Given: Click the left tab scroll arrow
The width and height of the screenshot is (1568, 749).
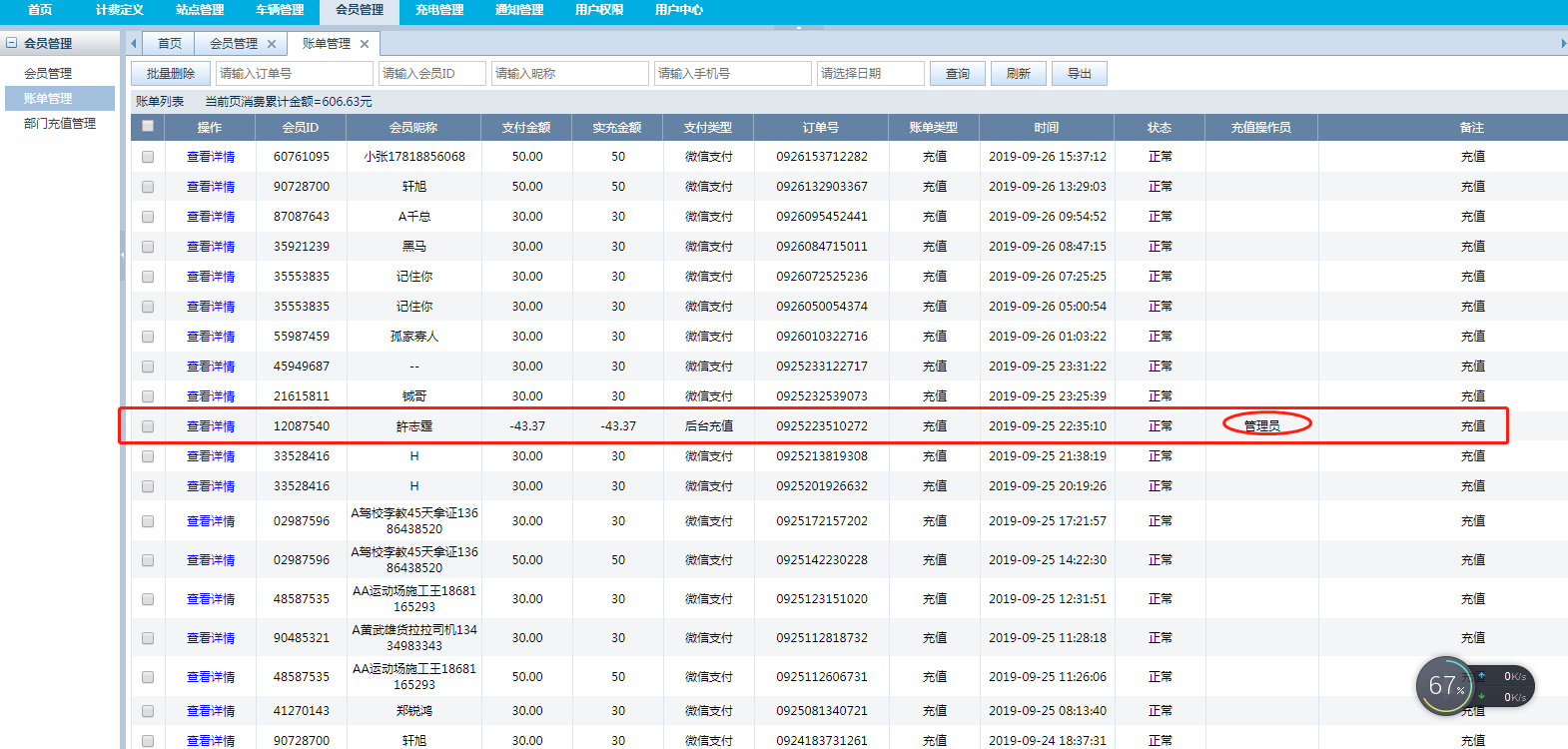Looking at the screenshot, I should [133, 44].
